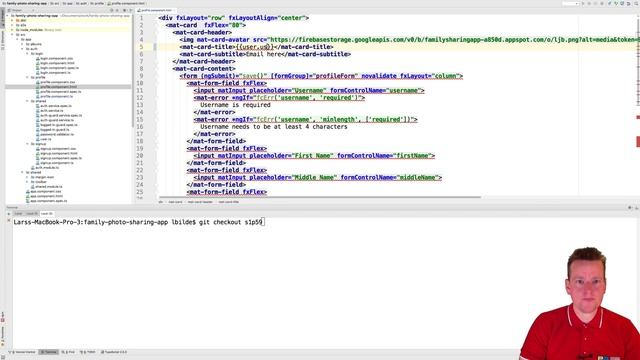Collapse the family-photo-sharing-app root folder
Image resolution: width=640 pixels, height=360 pixels.
point(8,16)
